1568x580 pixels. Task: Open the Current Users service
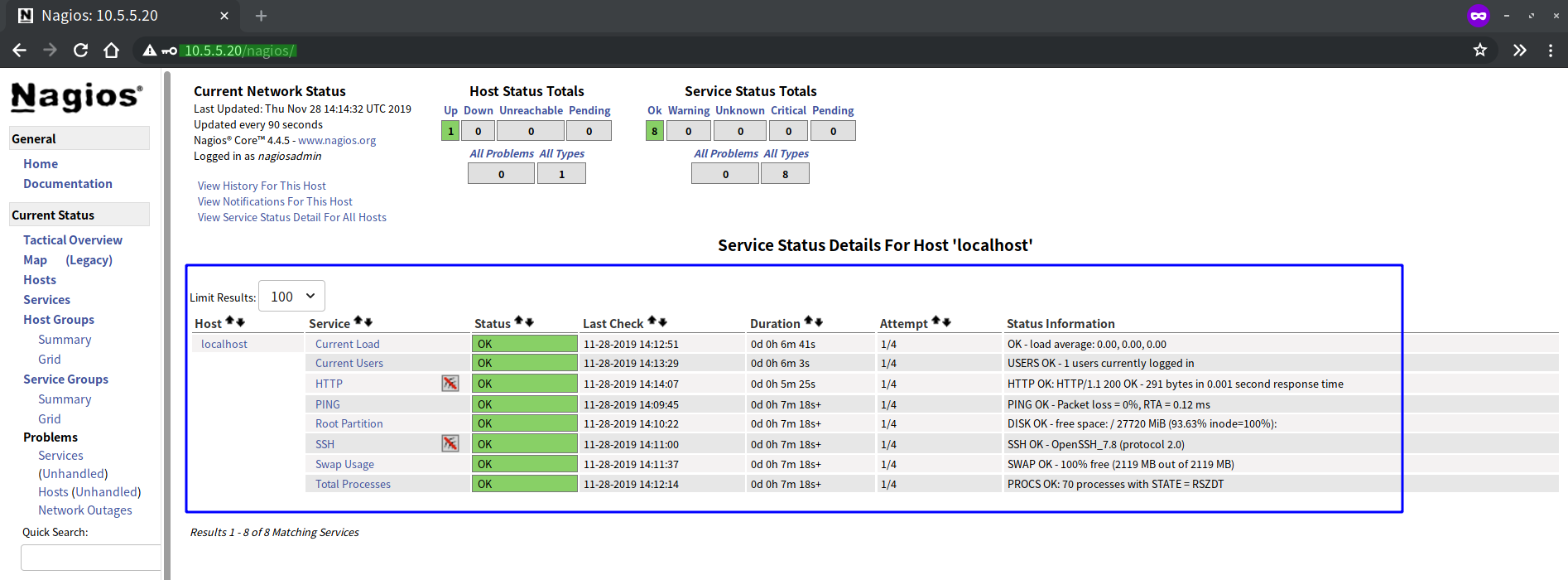click(349, 363)
